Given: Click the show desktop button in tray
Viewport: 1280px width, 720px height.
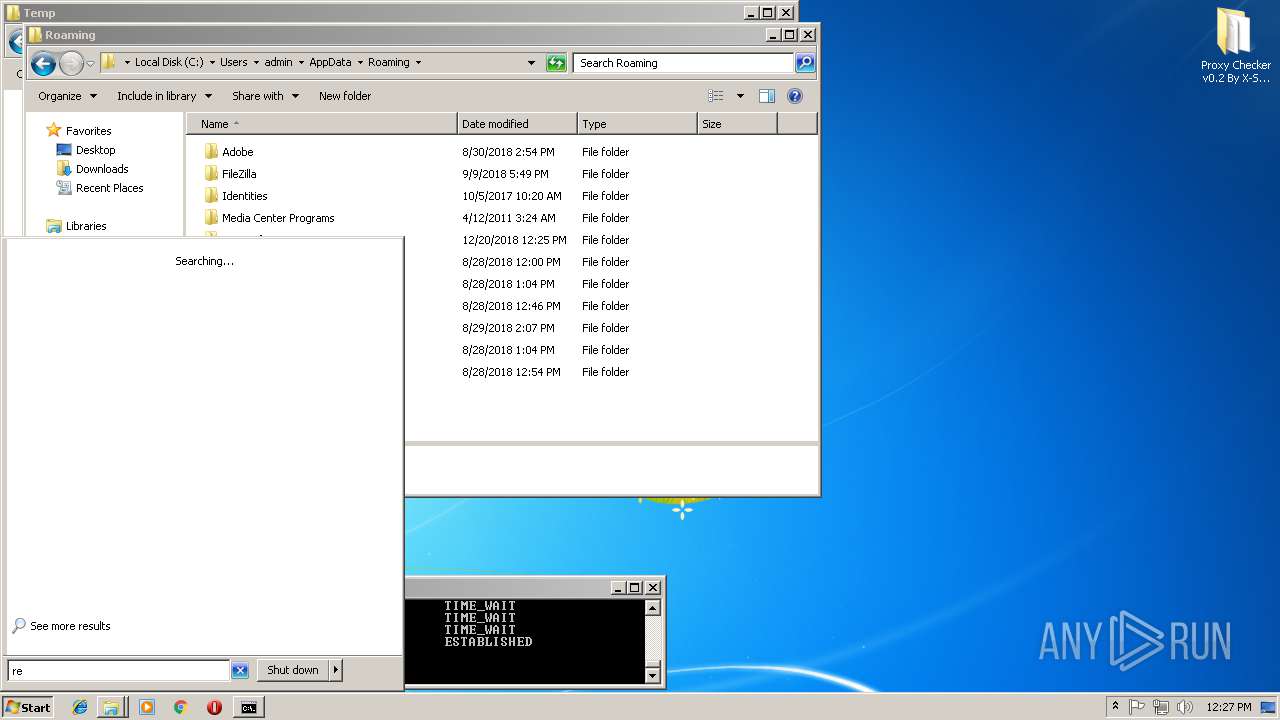Looking at the screenshot, I should tap(1269, 707).
